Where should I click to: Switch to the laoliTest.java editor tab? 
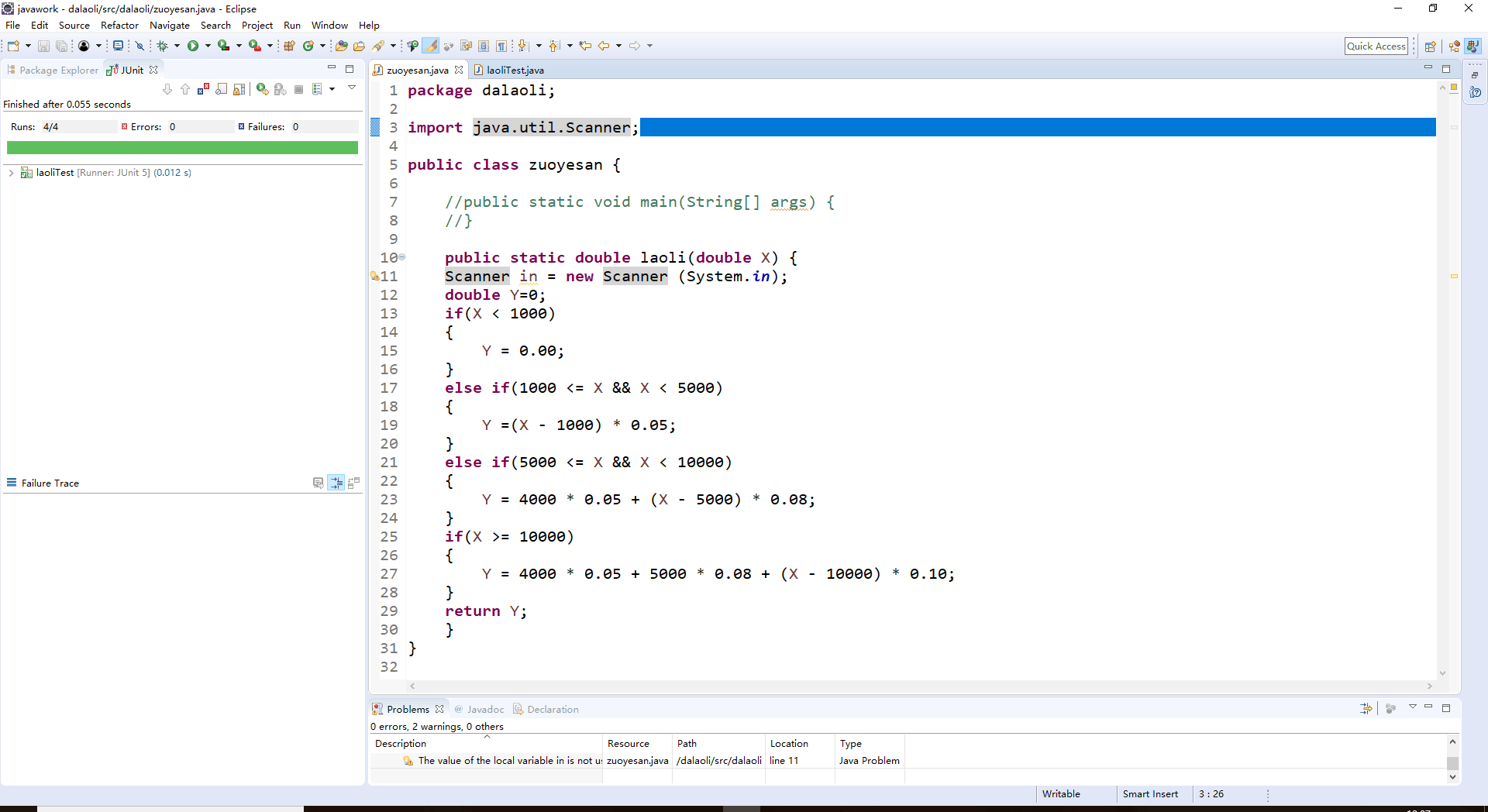pyautogui.click(x=515, y=70)
